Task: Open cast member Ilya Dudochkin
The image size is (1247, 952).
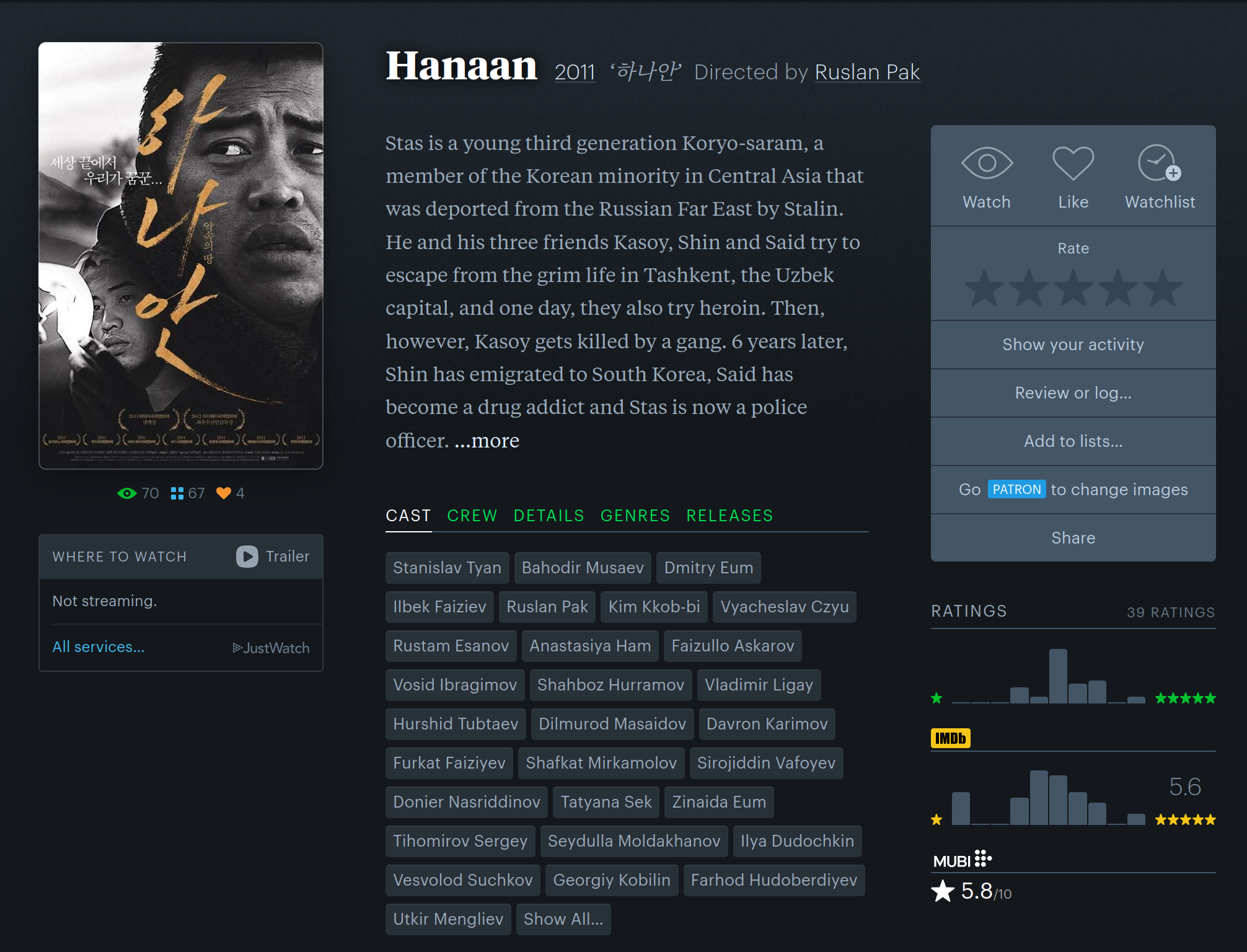Action: coord(798,841)
